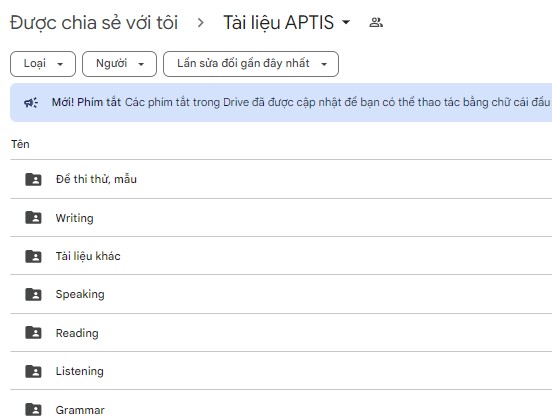
Task: Expand the Tài liệu APTIS folder menu arrow
Action: pos(346,22)
